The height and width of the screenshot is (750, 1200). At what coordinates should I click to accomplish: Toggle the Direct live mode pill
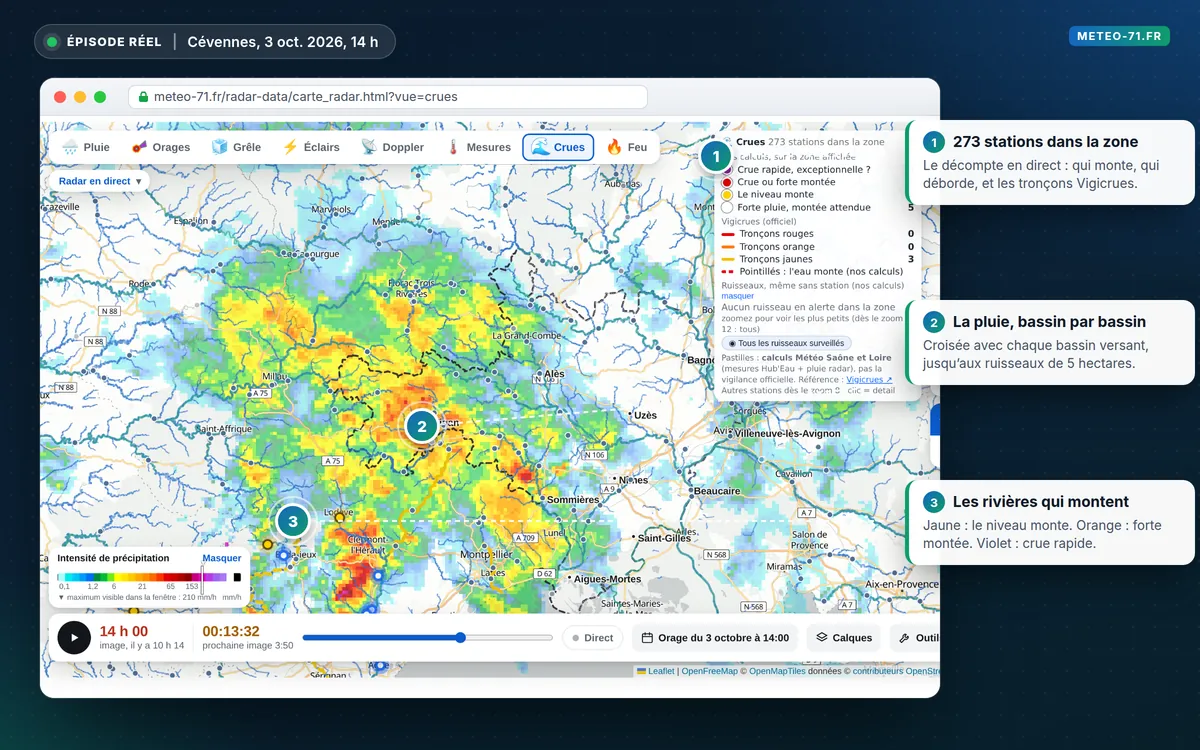(592, 638)
